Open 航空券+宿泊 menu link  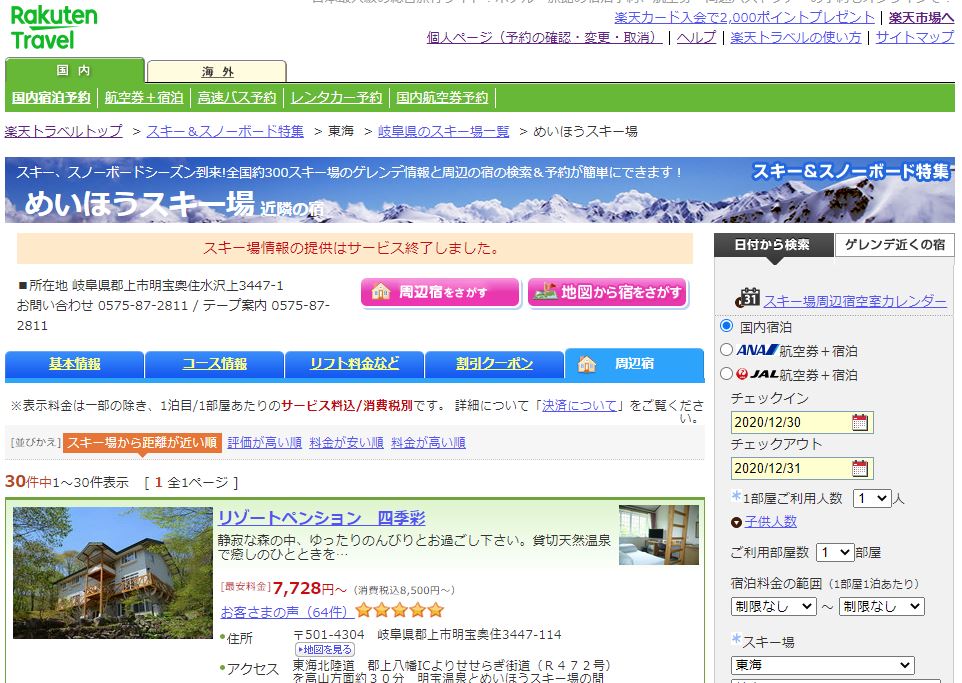pos(144,98)
